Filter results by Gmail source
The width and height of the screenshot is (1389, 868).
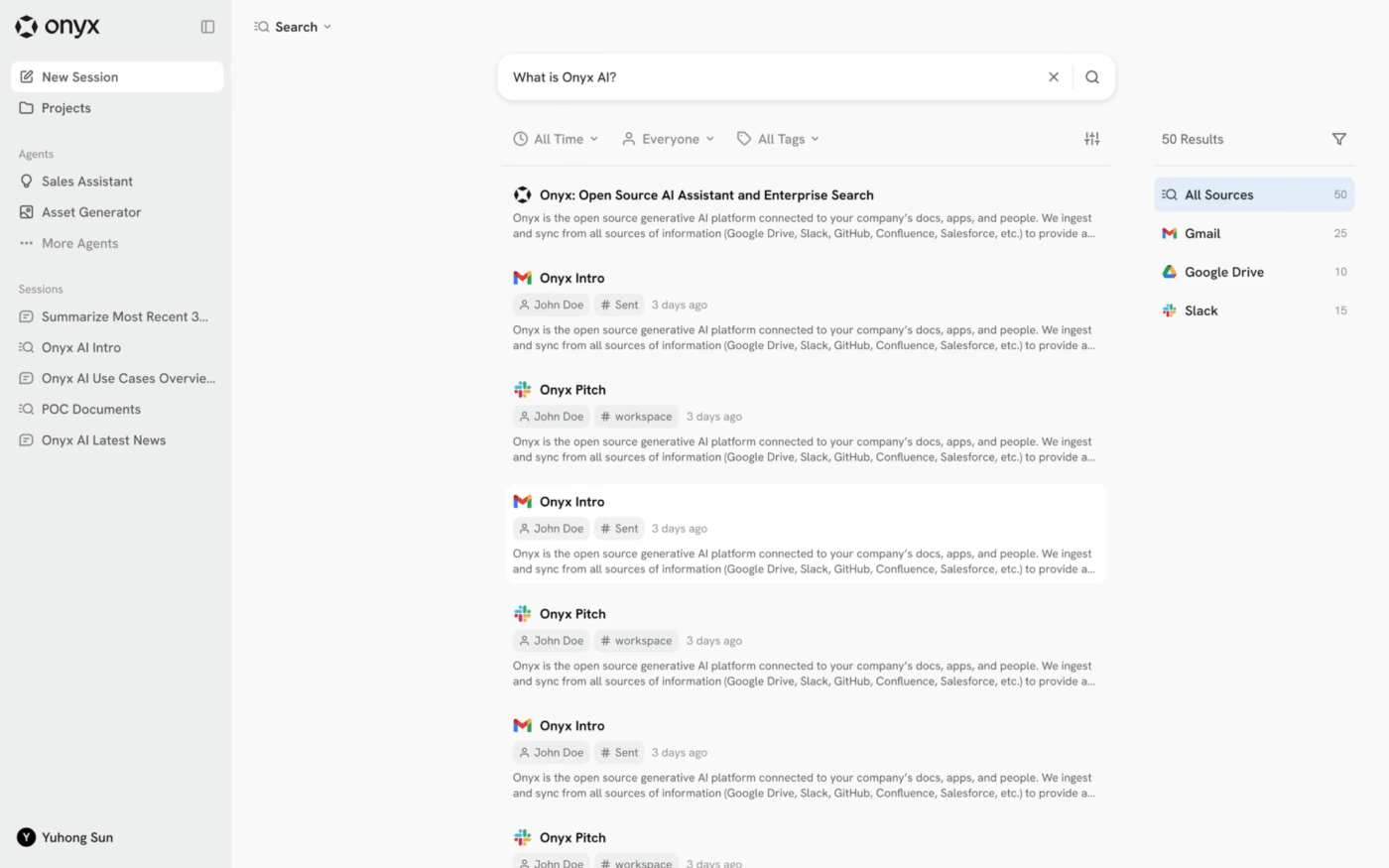1254,233
